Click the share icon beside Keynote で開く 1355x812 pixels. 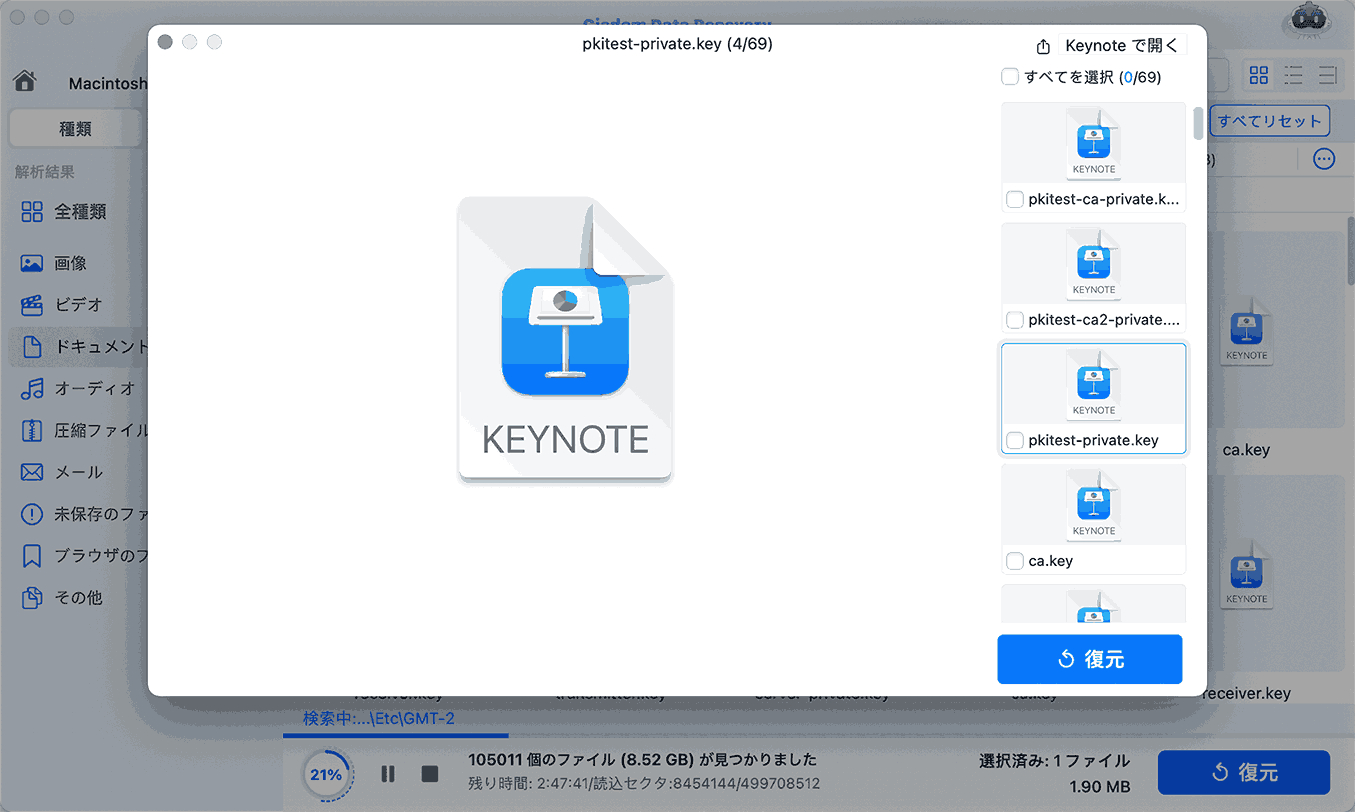[1043, 46]
